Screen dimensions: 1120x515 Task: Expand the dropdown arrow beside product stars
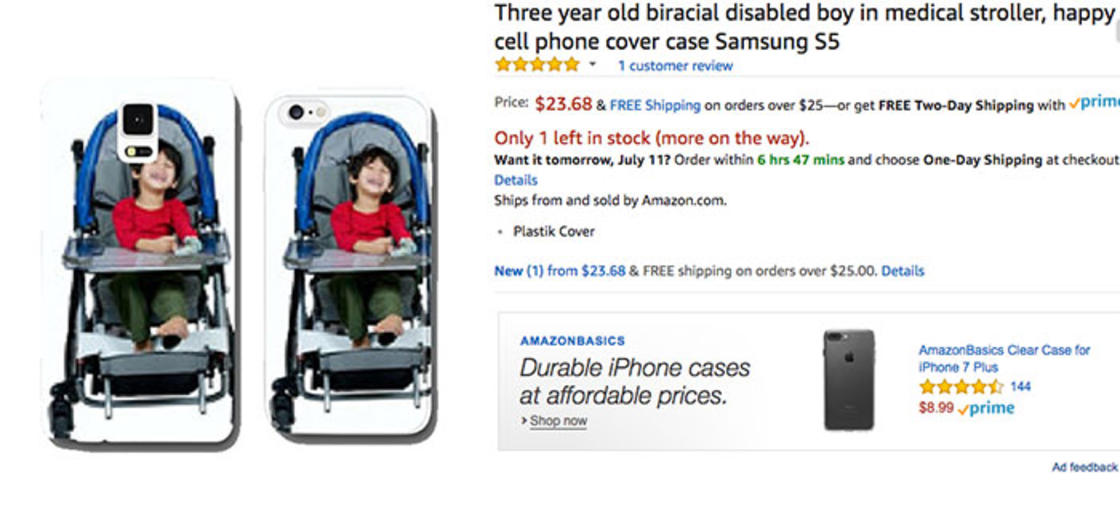592,65
